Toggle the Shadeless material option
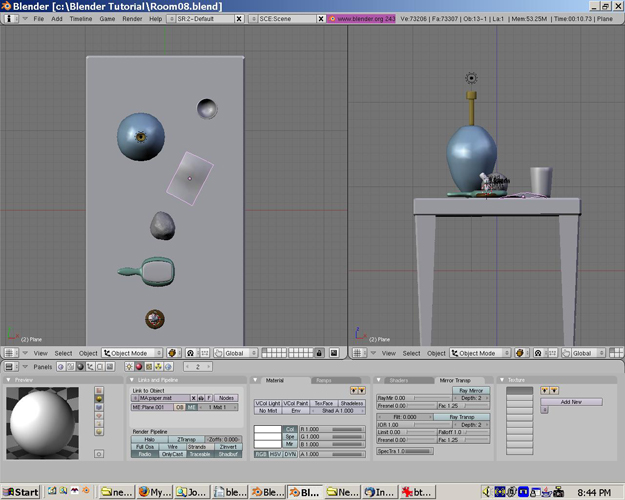Image resolution: width=625 pixels, height=500 pixels. tap(351, 403)
